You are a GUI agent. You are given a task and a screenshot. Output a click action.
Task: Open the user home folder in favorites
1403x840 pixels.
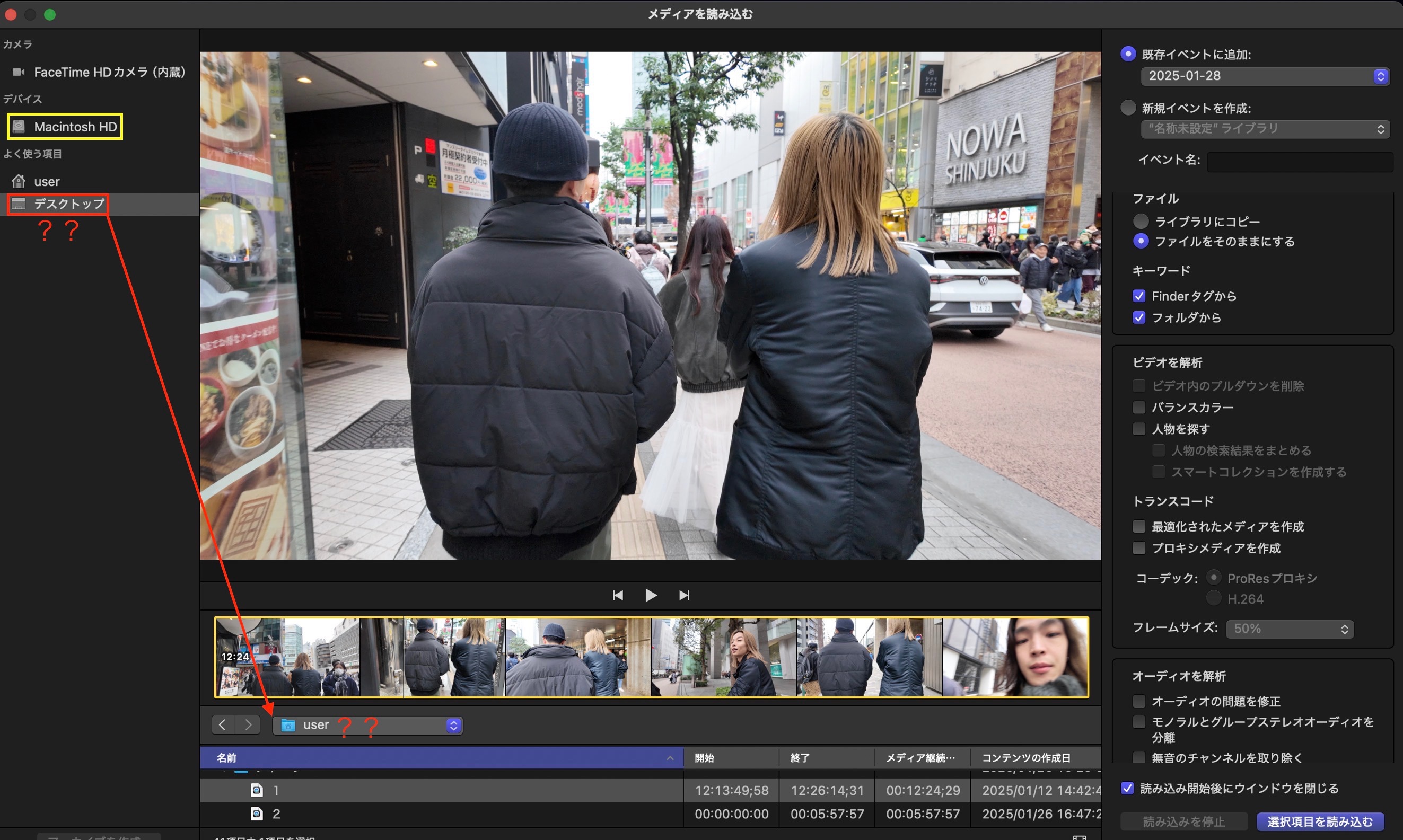coord(47,182)
